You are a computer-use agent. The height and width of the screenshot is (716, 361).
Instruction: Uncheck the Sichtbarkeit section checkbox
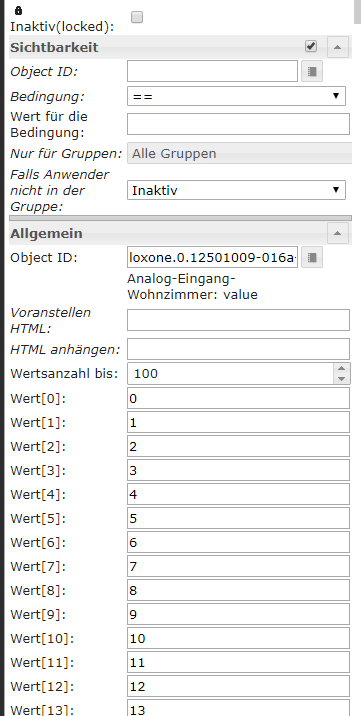click(311, 46)
